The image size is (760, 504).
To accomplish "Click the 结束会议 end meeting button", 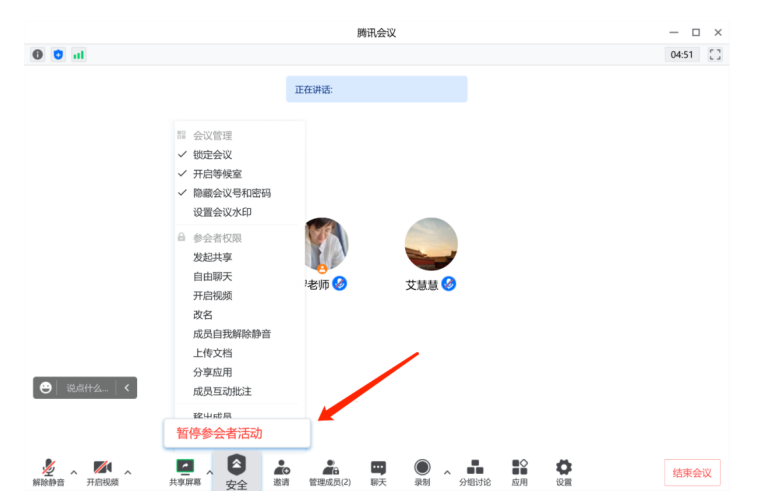I will point(692,472).
